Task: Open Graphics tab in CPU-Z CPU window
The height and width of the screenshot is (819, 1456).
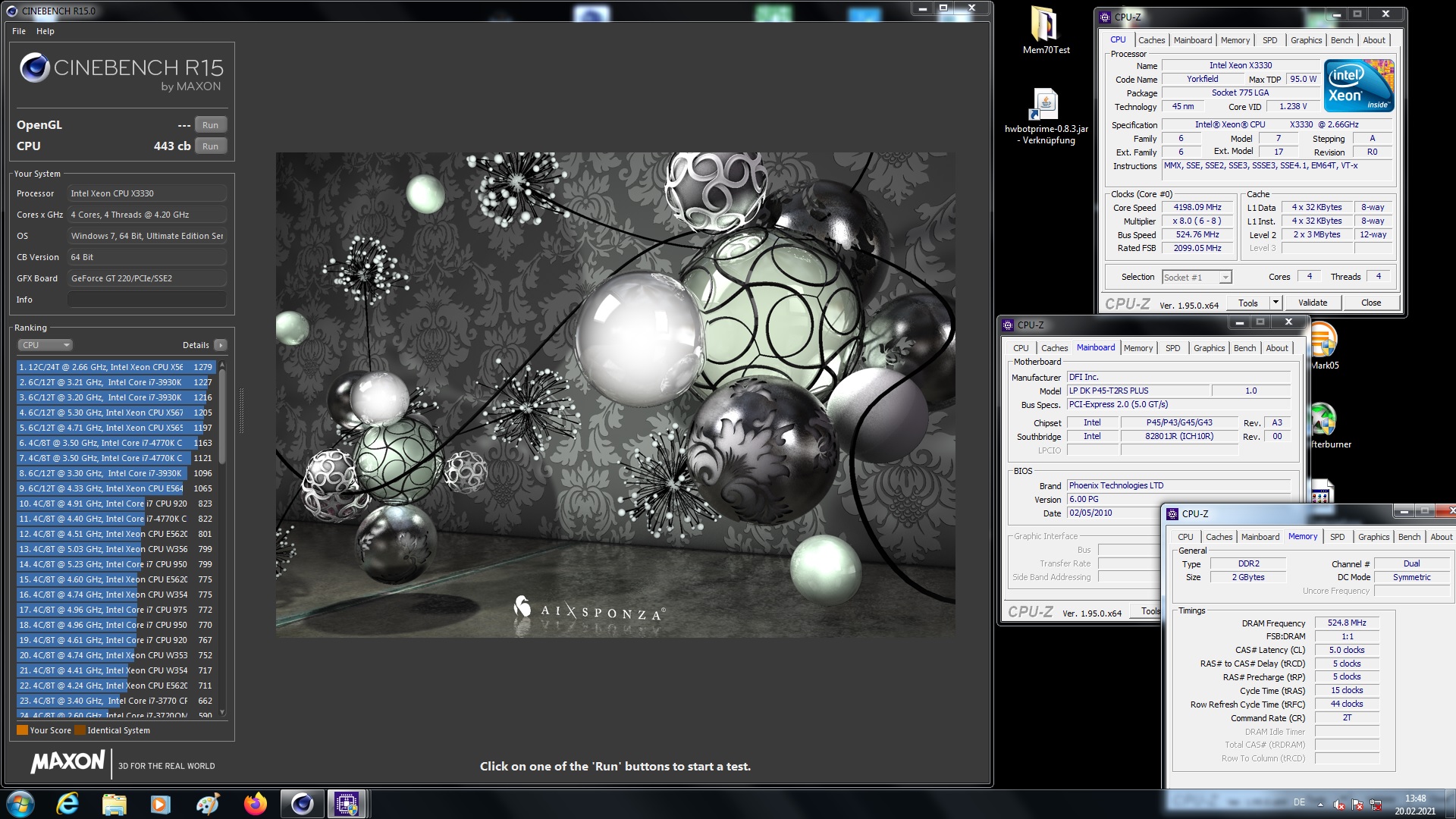Action: (1306, 40)
